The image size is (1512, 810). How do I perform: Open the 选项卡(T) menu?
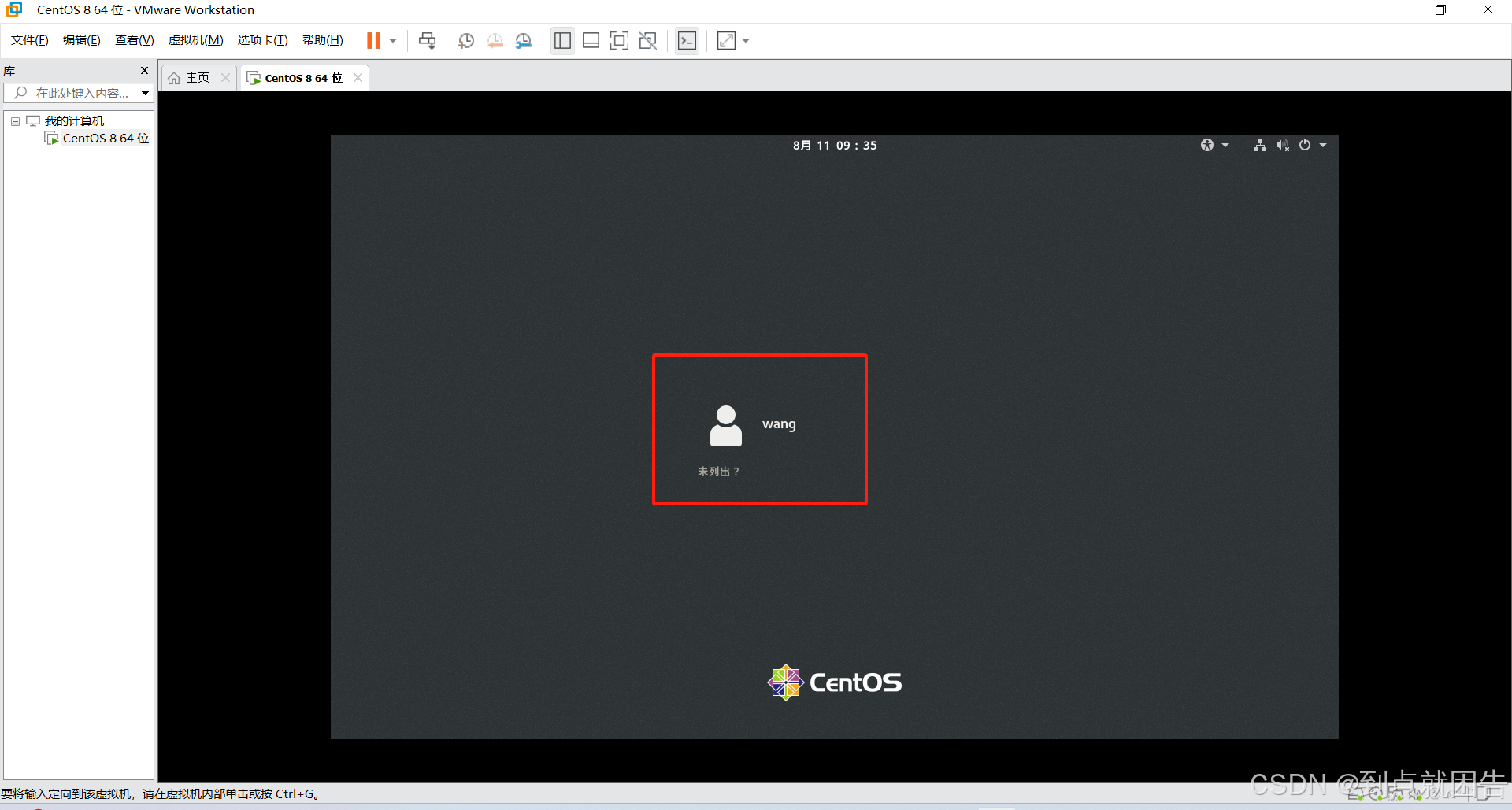pyautogui.click(x=262, y=40)
